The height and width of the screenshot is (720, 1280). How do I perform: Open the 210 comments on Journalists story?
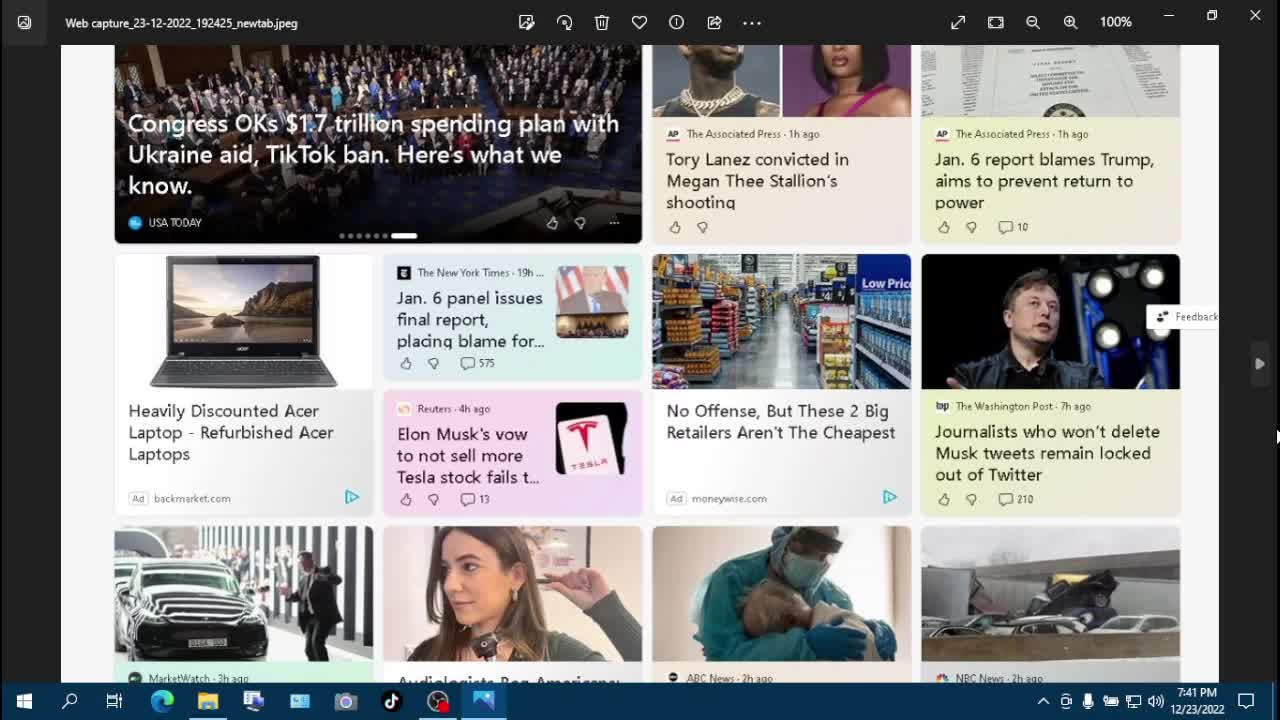1015,500
